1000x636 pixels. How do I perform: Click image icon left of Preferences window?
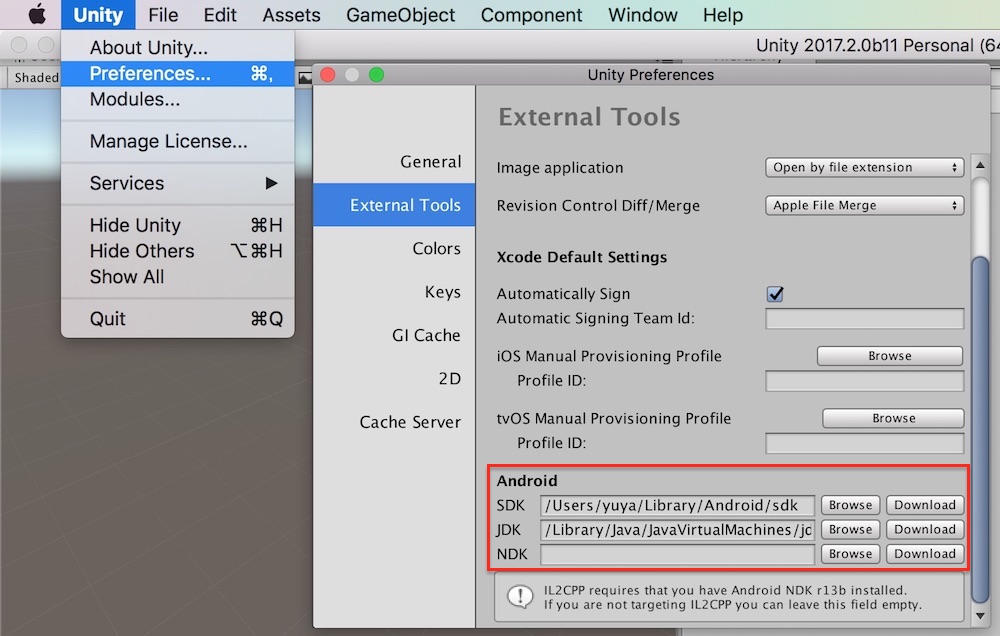(x=305, y=78)
